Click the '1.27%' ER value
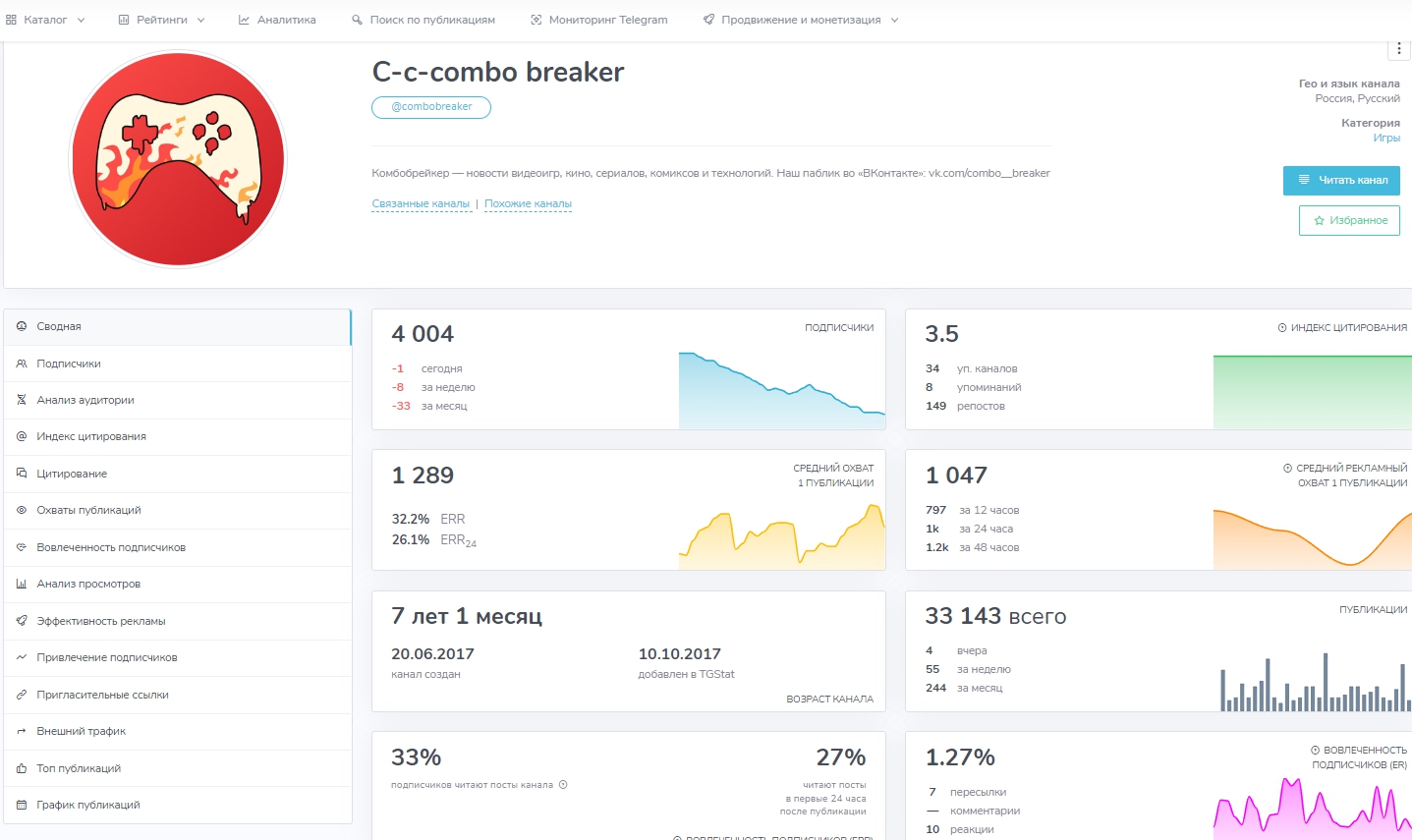The width and height of the screenshot is (1412, 840). (x=960, y=757)
